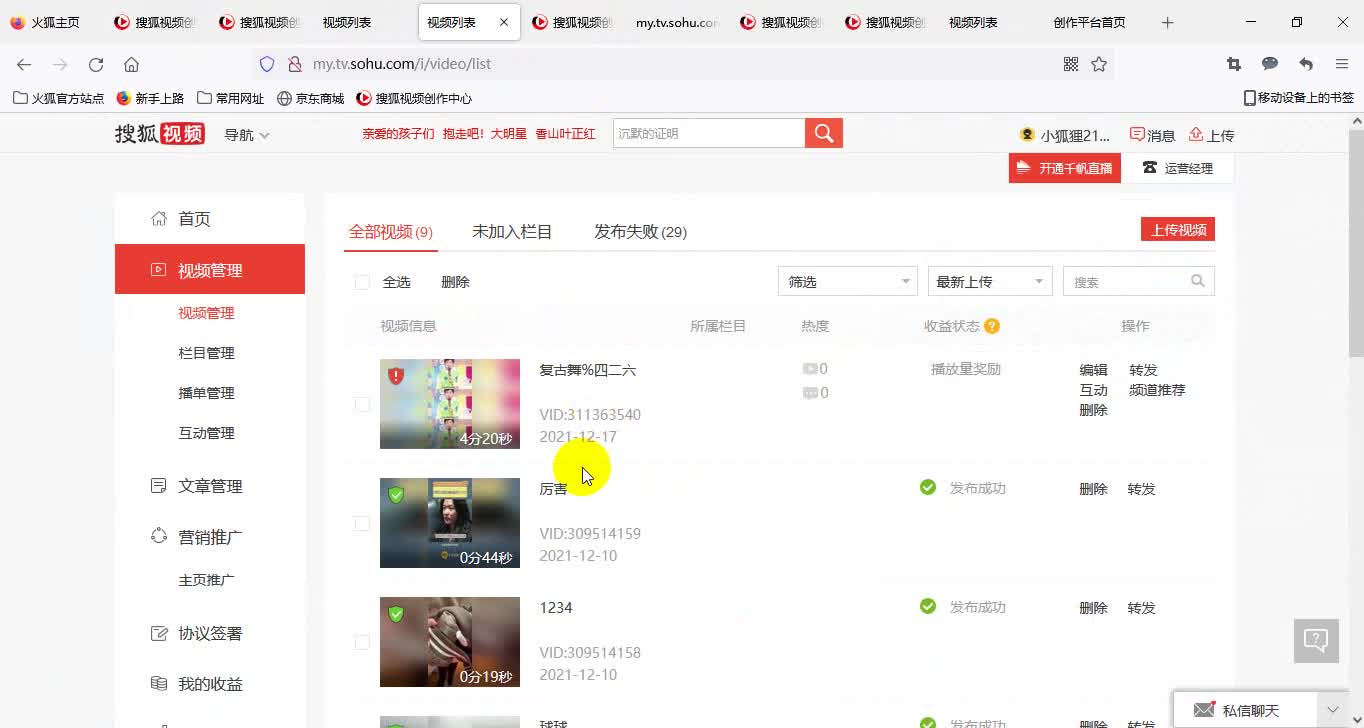Click the shield icon in the address bar
Screen dimensions: 1364x728
click(267, 64)
